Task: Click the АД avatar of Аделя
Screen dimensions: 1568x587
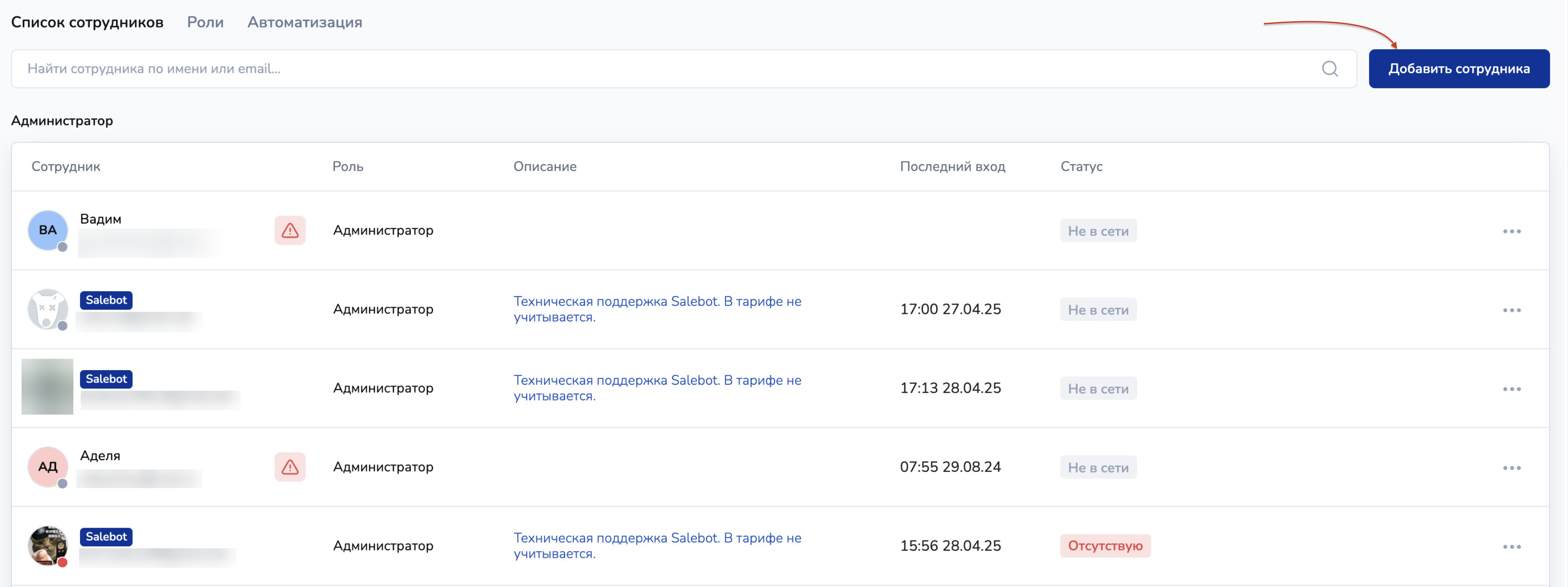Action: pos(47,467)
